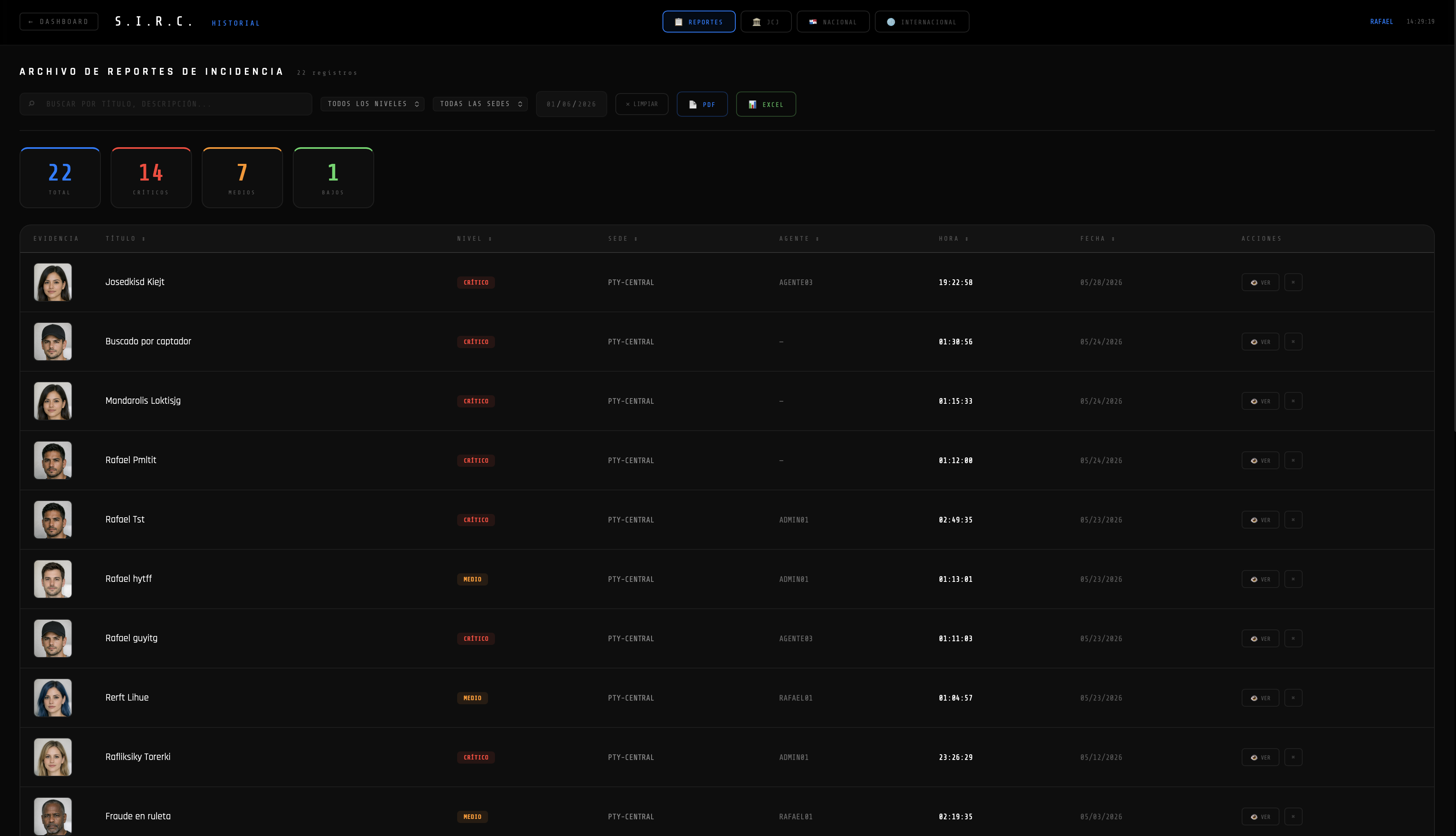View the Josedkisd Kiejt report

tap(1260, 283)
